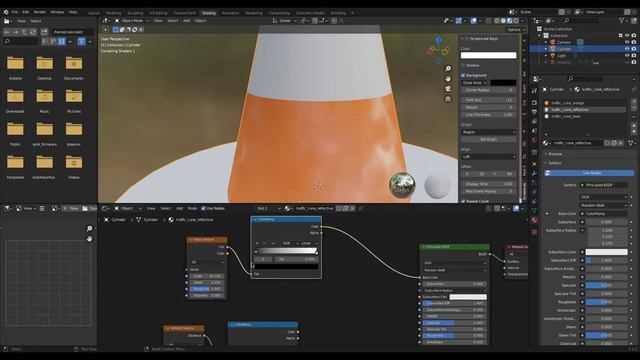
Task: Toggle the file browser filter button
Action: pos(82,41)
